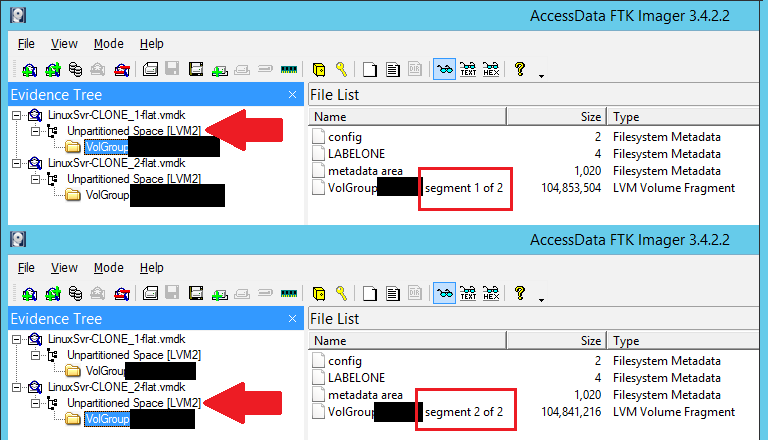Open Mode menu in segment 1 window
This screenshot has height=440, width=768.
(x=108, y=44)
